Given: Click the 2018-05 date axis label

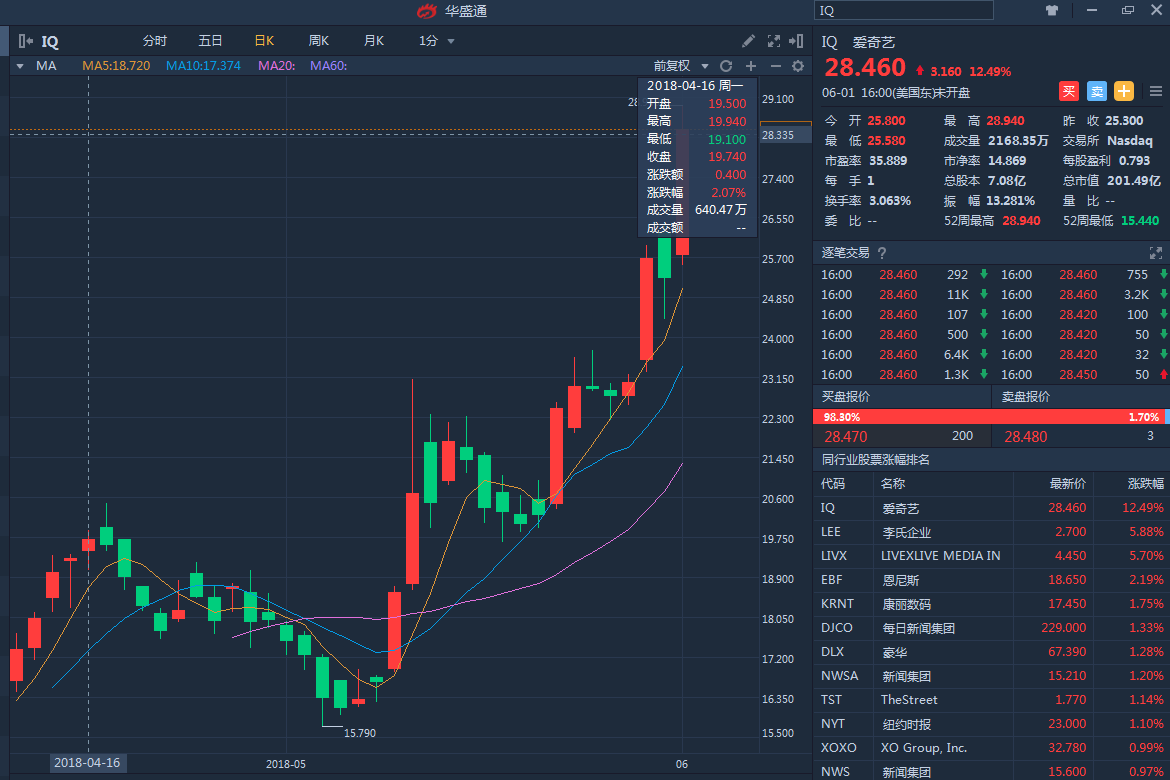Looking at the screenshot, I should coord(286,764).
